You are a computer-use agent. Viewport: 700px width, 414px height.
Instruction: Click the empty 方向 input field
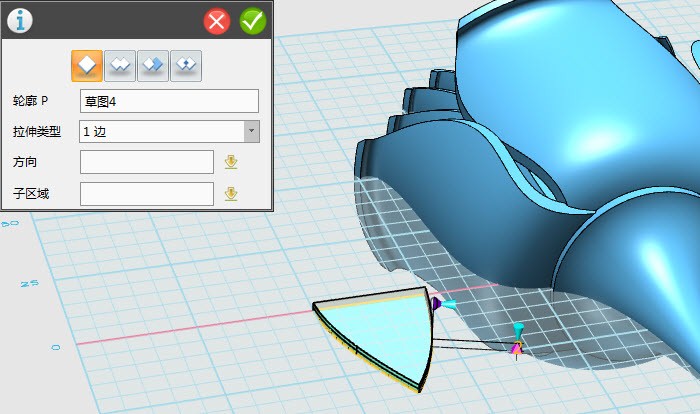pyautogui.click(x=147, y=162)
